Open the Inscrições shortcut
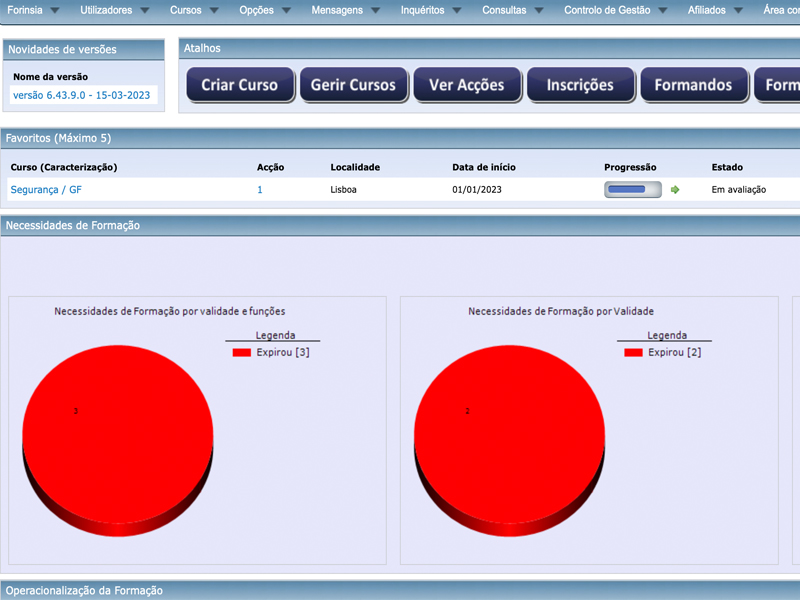800x600 pixels. click(x=580, y=85)
